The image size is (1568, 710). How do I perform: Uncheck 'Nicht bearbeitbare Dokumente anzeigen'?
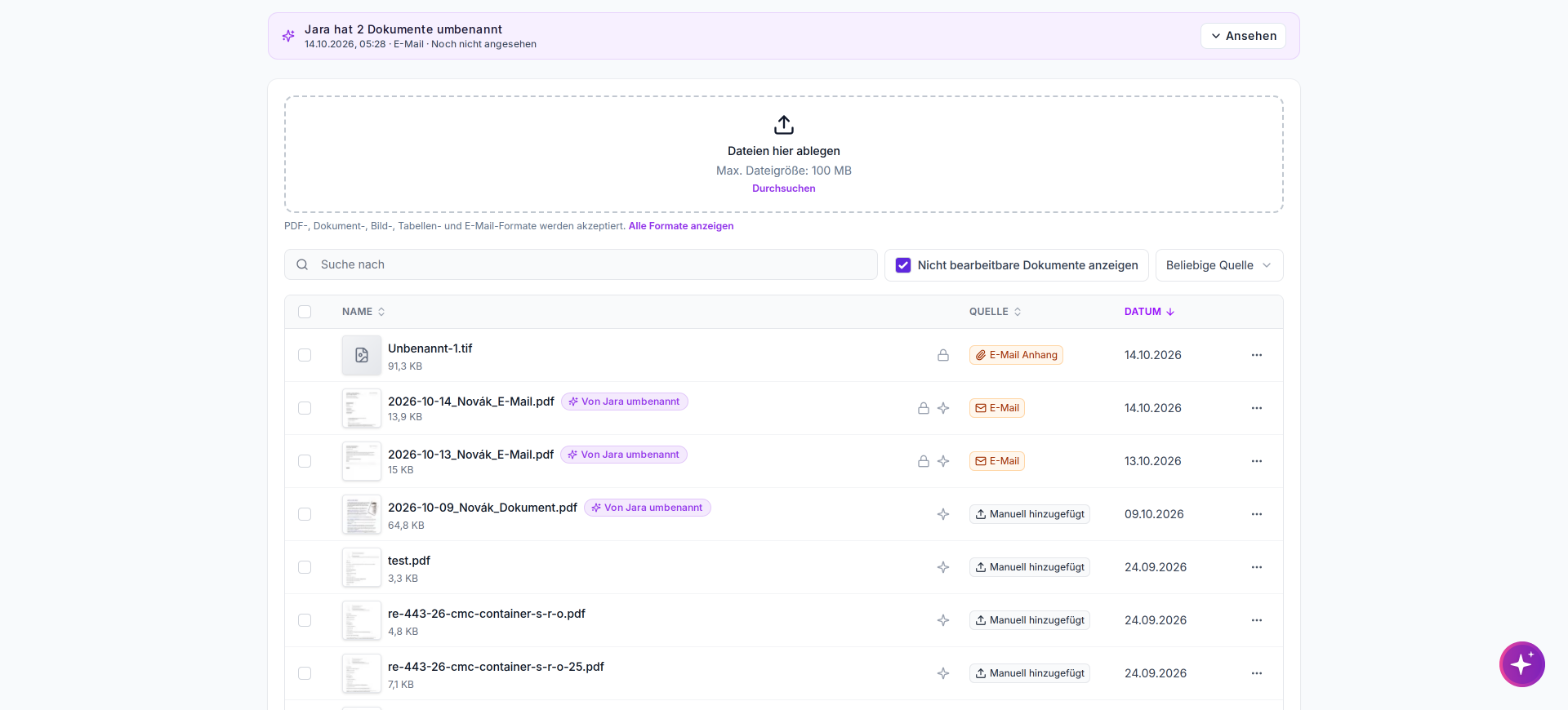903,265
